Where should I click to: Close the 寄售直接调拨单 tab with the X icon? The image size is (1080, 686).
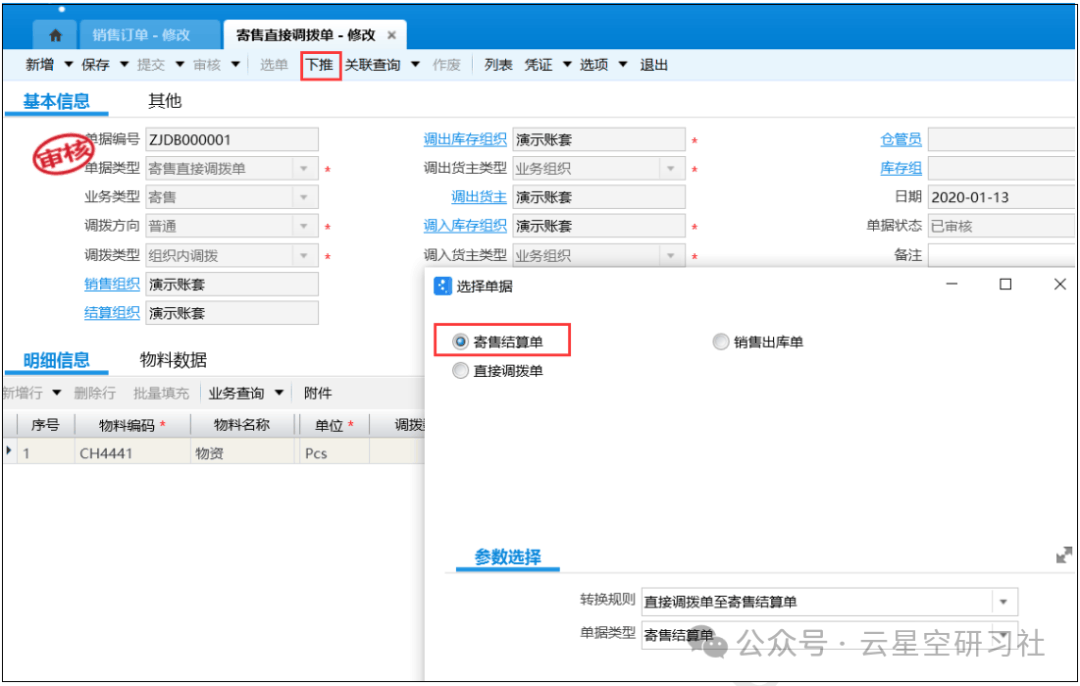coord(392,35)
